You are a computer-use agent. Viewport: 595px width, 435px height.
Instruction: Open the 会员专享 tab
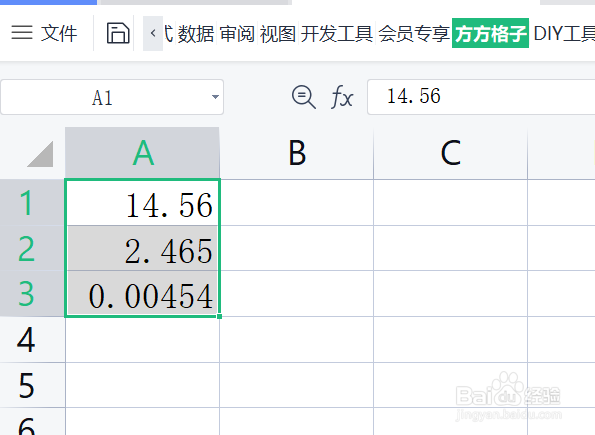tap(414, 34)
